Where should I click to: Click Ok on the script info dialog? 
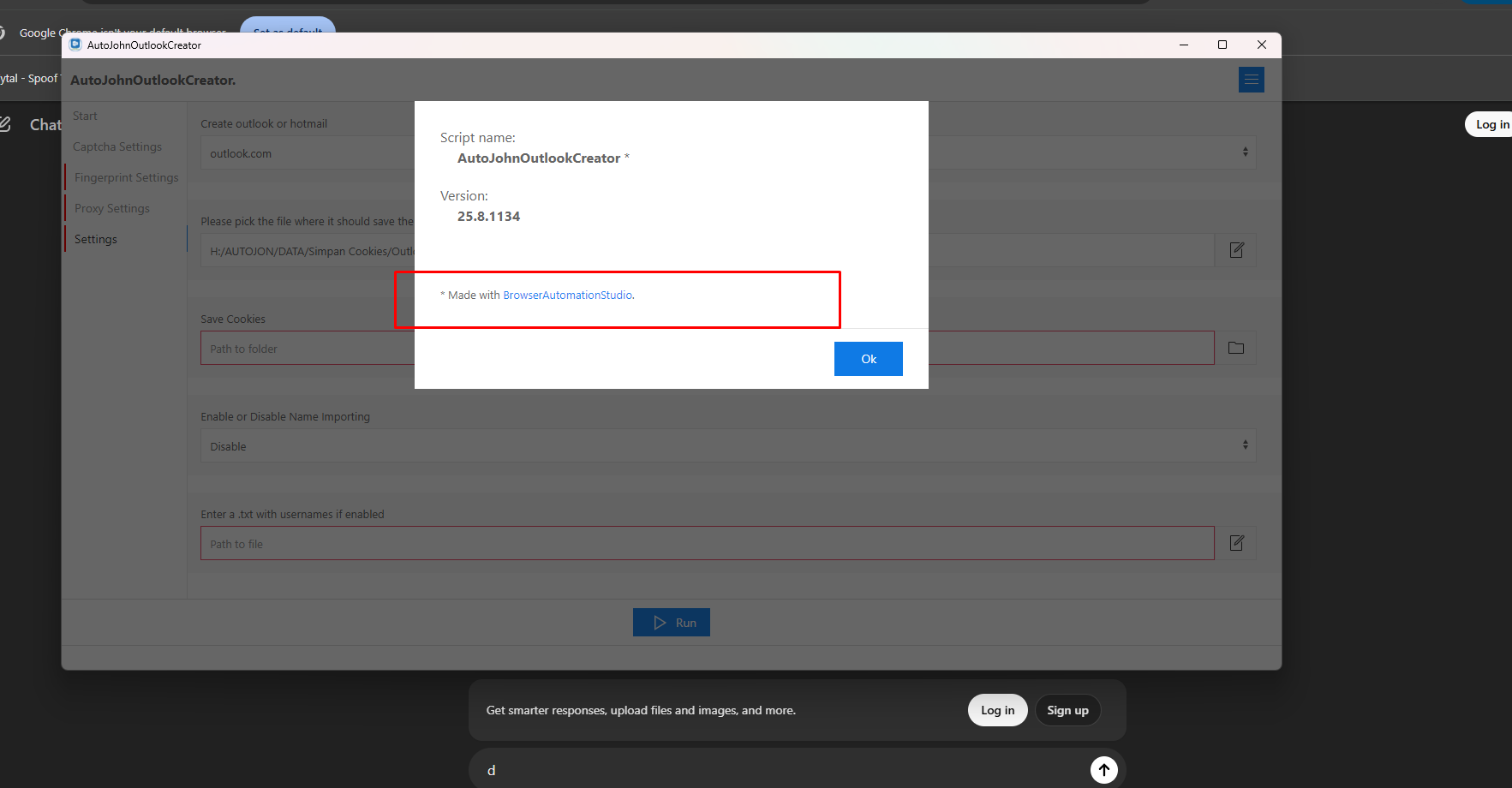pos(868,358)
